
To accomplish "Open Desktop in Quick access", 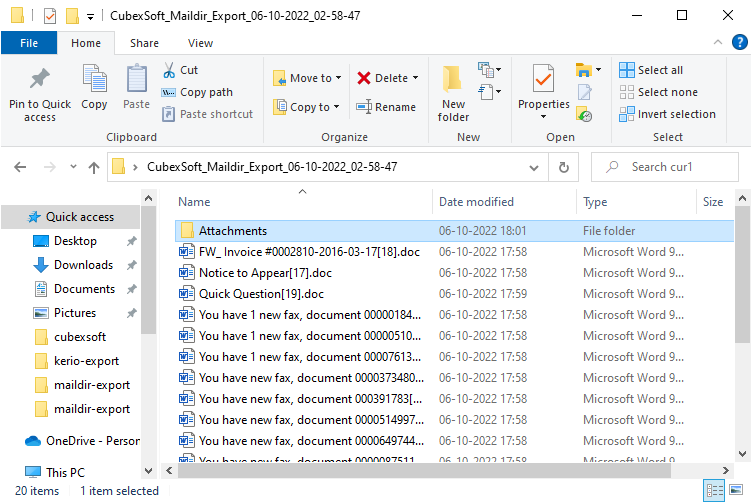I will (75, 241).
